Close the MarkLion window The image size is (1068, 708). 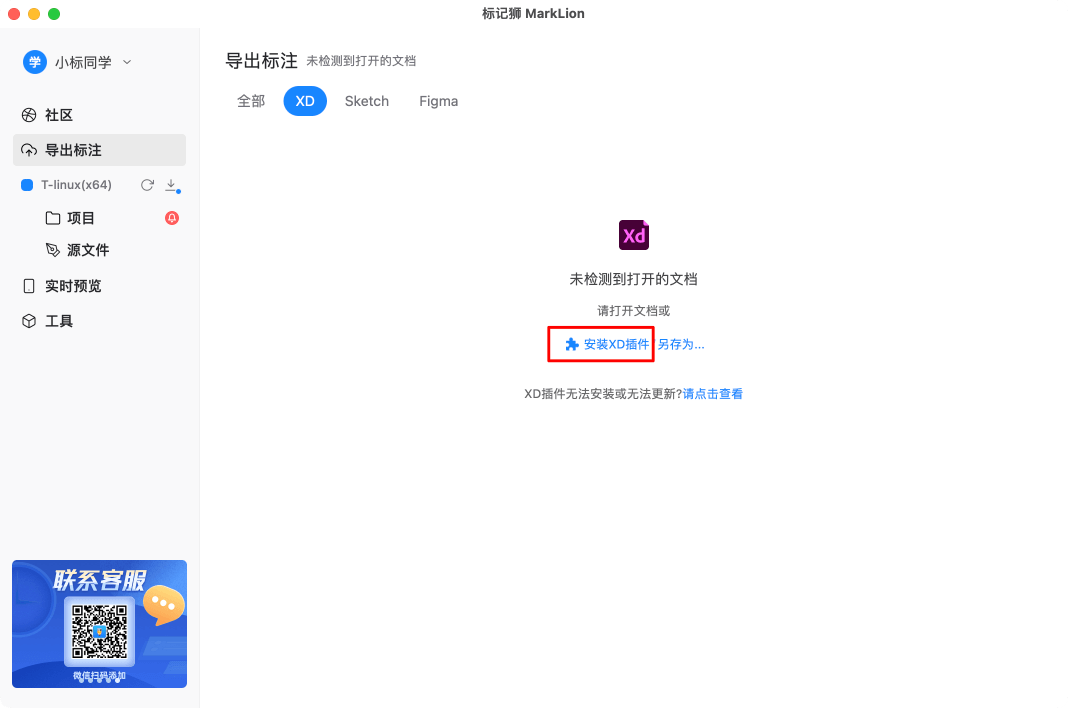pos(14,14)
